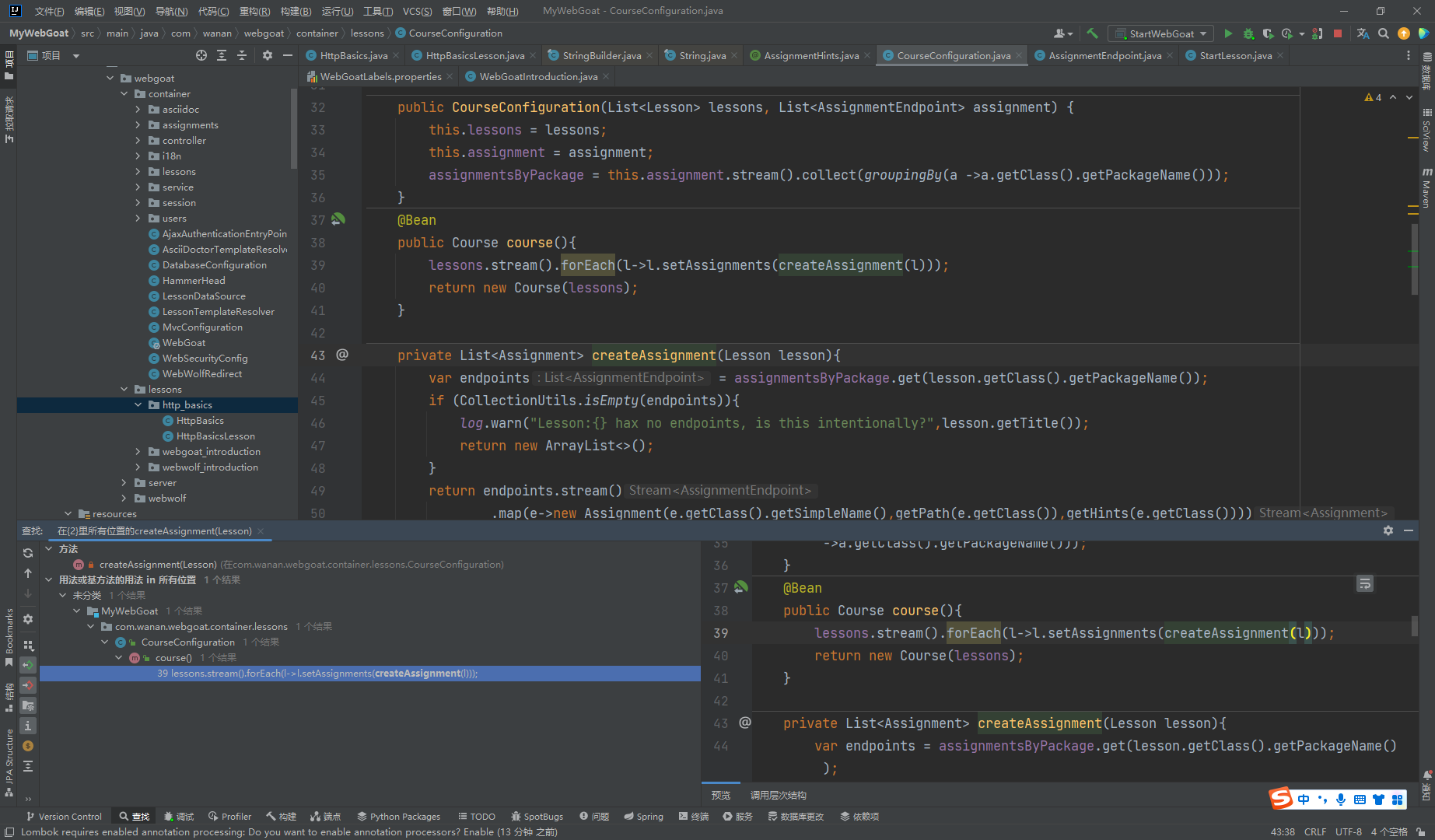Open Version Control tool window button

[x=65, y=816]
